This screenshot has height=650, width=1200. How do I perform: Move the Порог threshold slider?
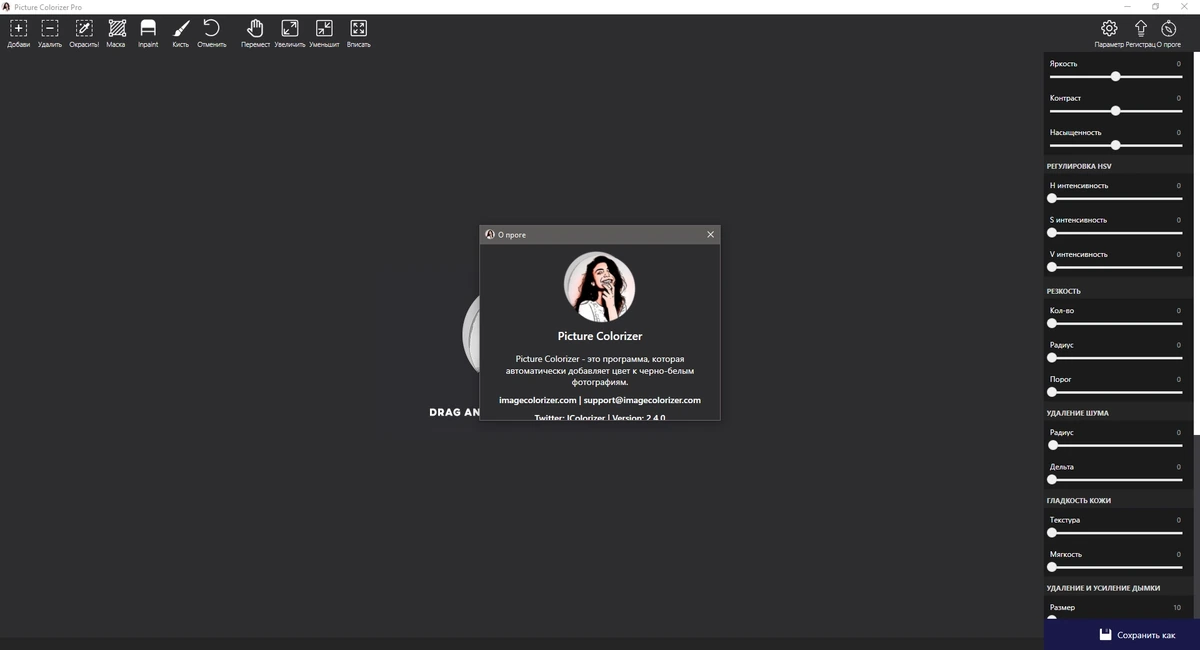tap(1115, 392)
